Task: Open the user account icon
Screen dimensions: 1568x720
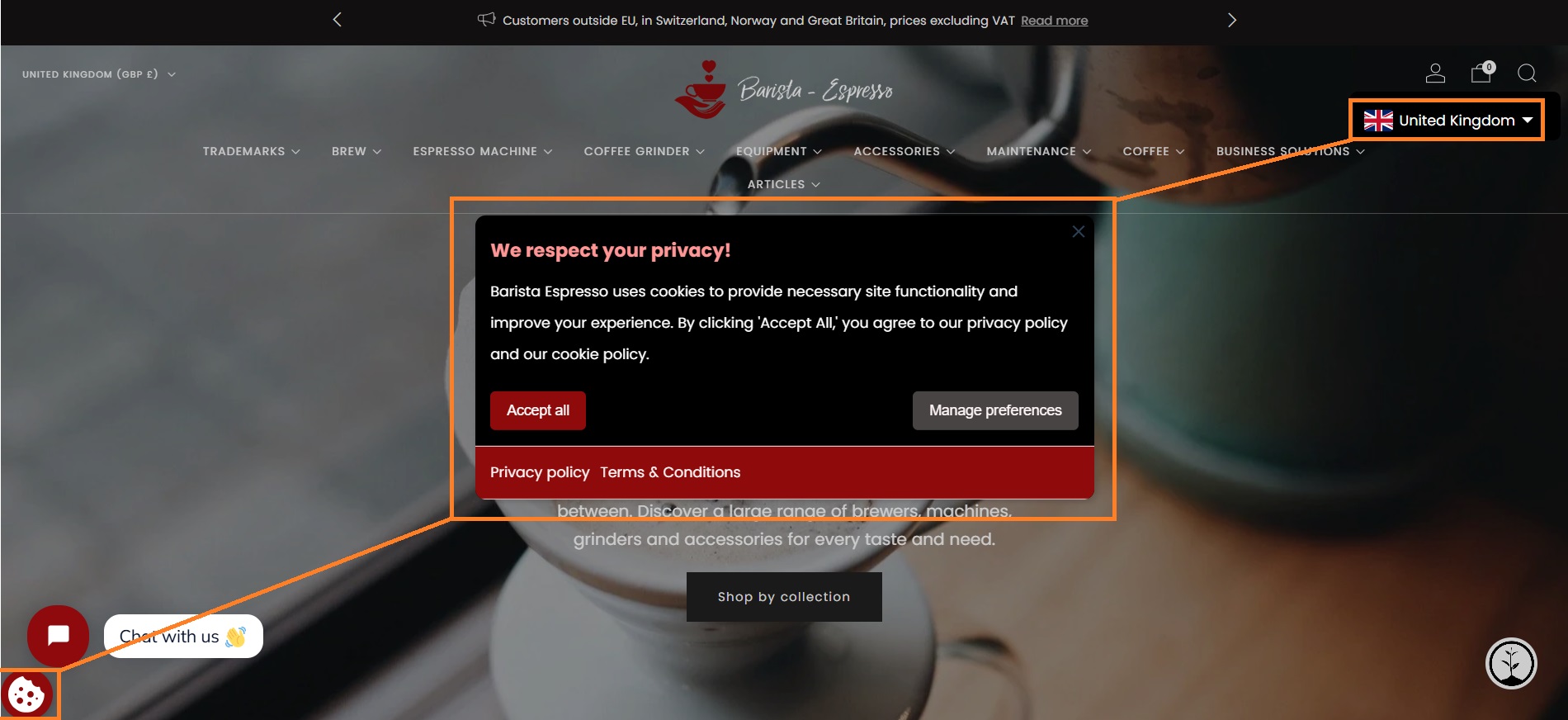Action: (1435, 73)
